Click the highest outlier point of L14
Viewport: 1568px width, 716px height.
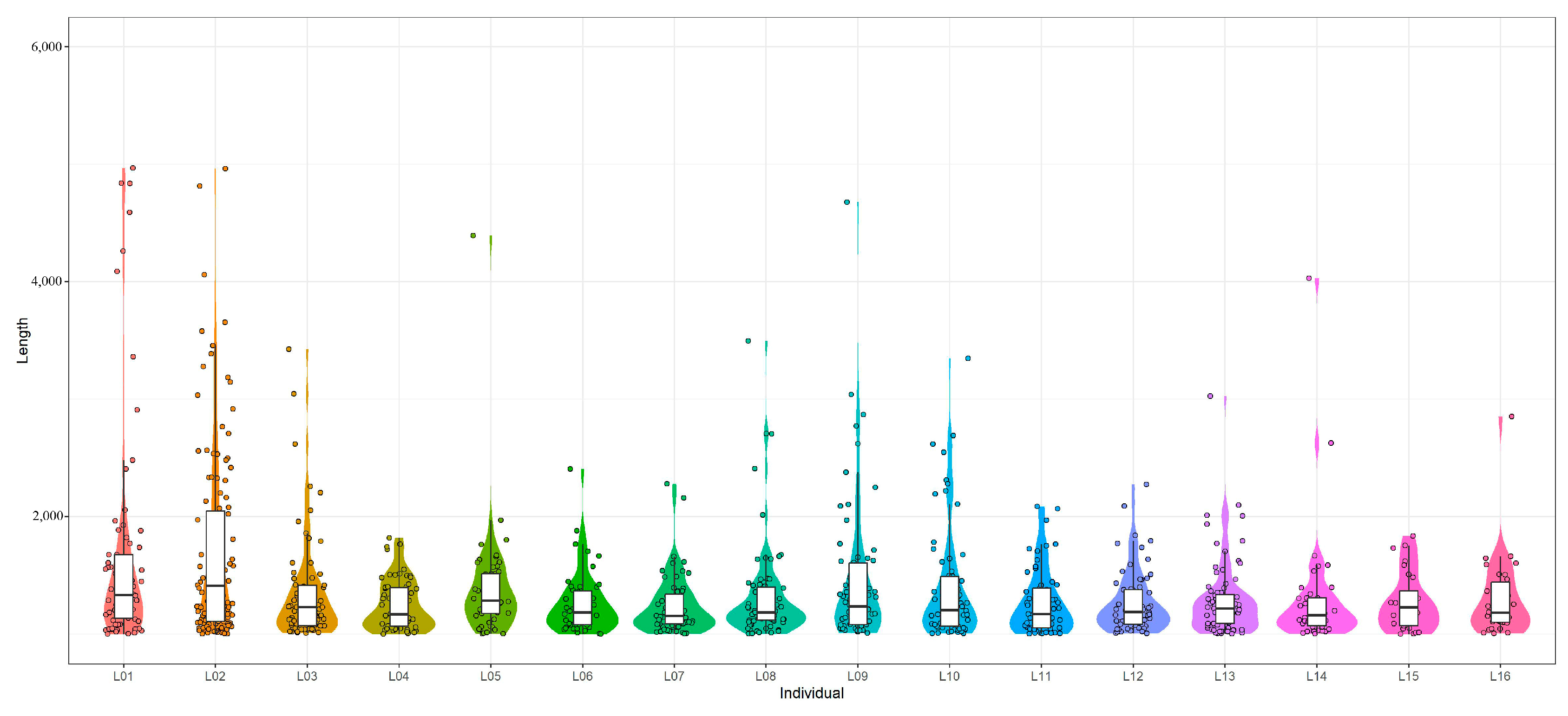1309,279
